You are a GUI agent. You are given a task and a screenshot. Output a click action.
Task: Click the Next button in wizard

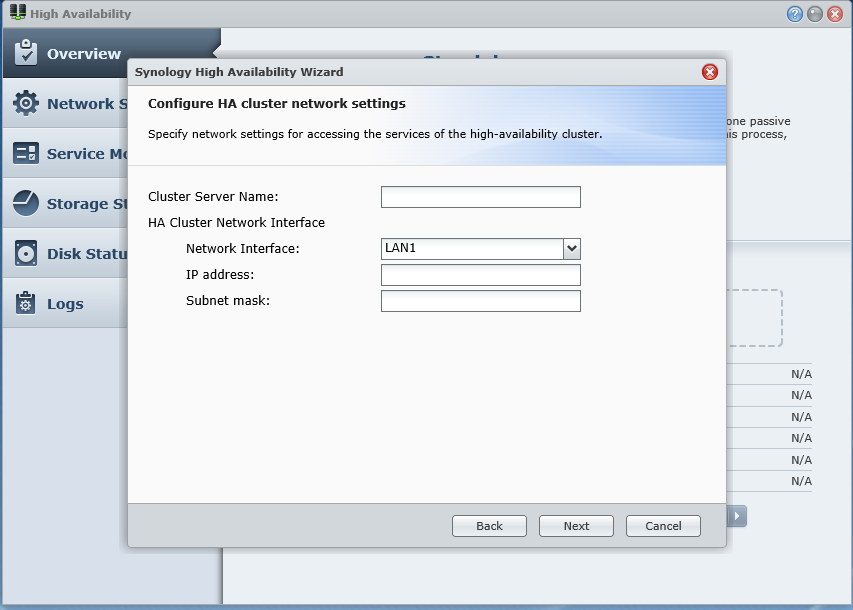tap(576, 526)
